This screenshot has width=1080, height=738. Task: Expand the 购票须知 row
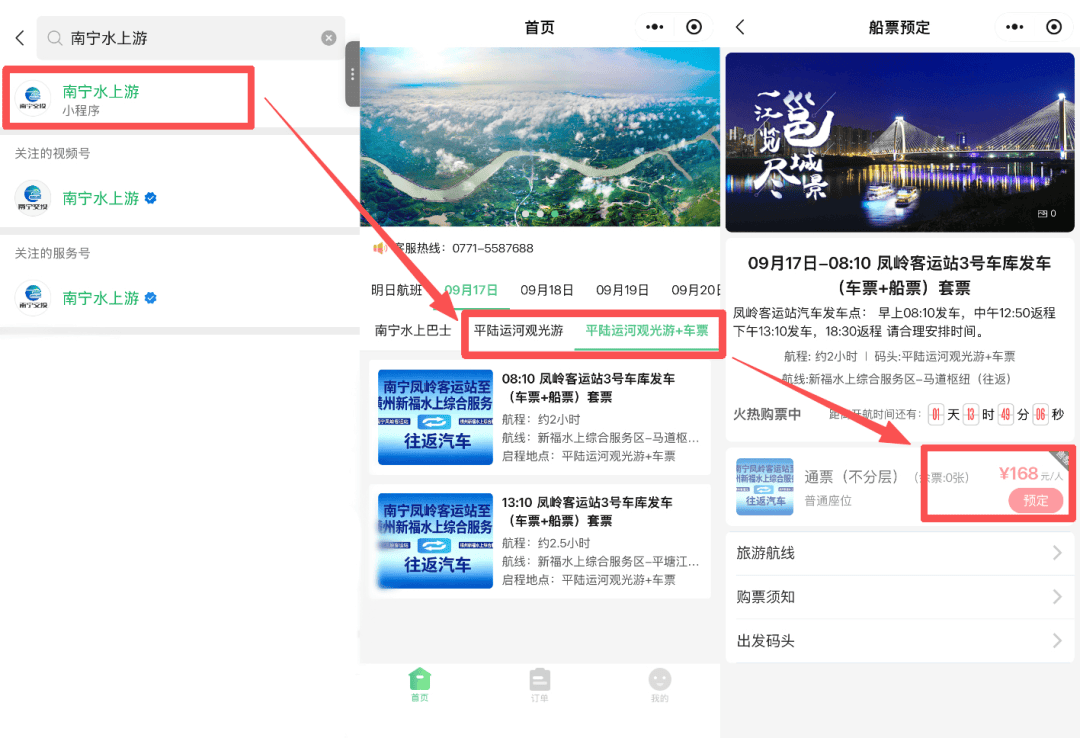(900, 597)
